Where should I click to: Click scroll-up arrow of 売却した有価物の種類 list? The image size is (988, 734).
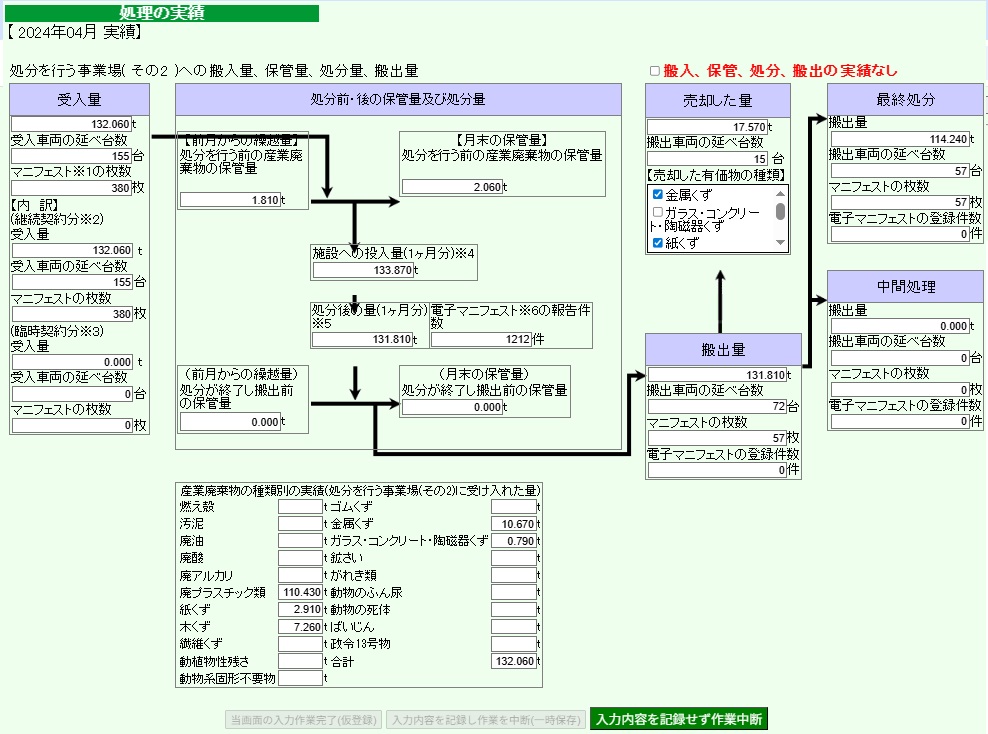pyautogui.click(x=781, y=193)
